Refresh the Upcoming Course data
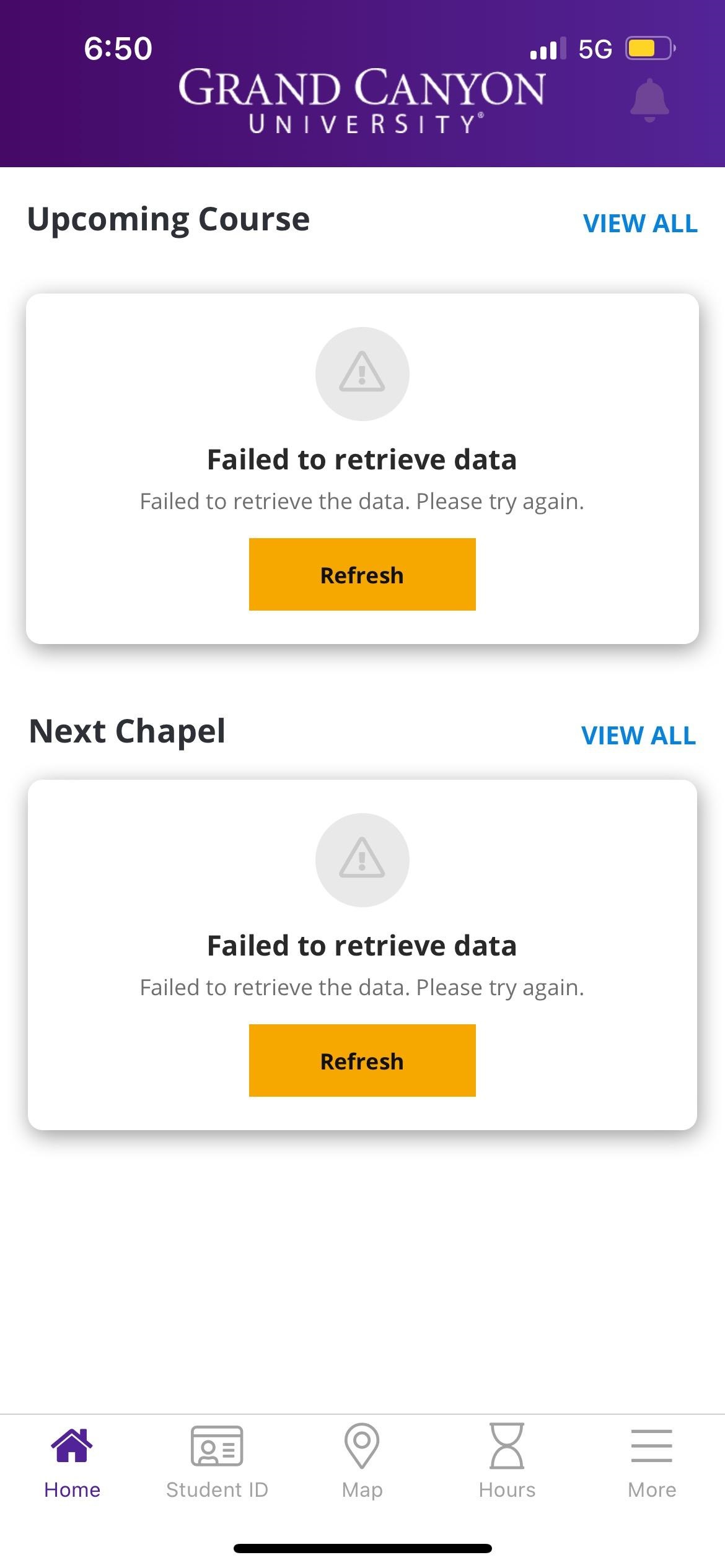Image resolution: width=725 pixels, height=1568 pixels. (362, 575)
